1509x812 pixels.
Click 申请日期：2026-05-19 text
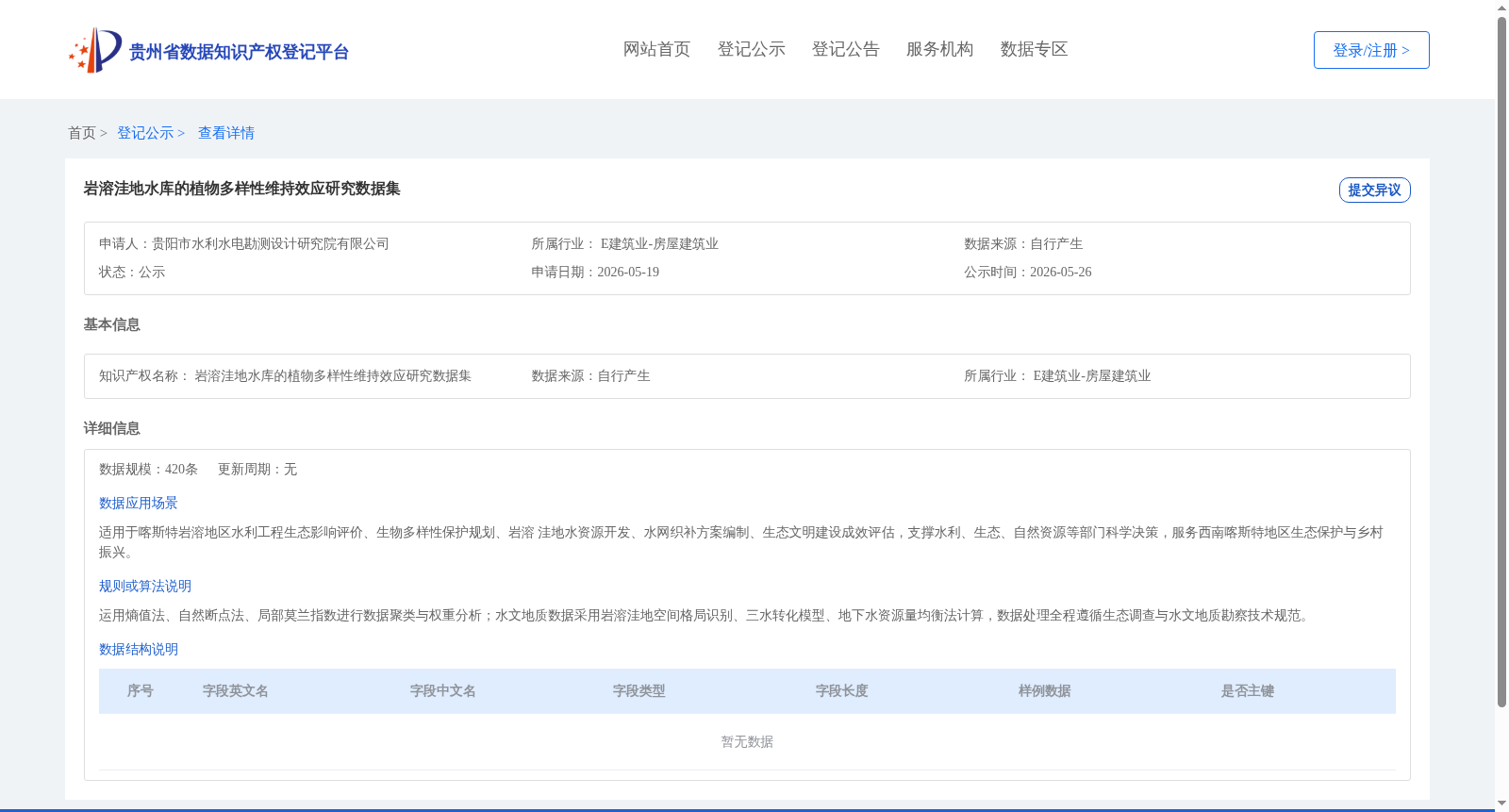pyautogui.click(x=595, y=272)
